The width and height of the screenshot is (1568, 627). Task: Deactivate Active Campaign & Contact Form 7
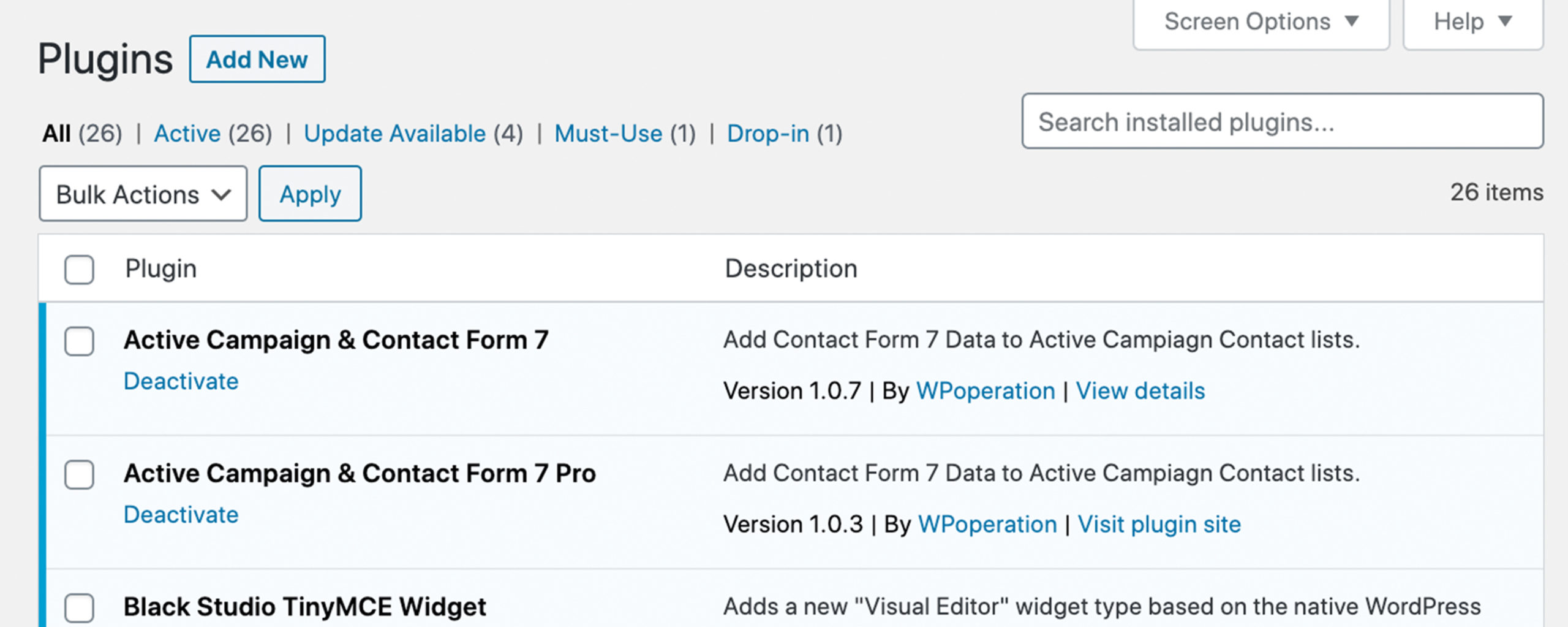tap(181, 381)
